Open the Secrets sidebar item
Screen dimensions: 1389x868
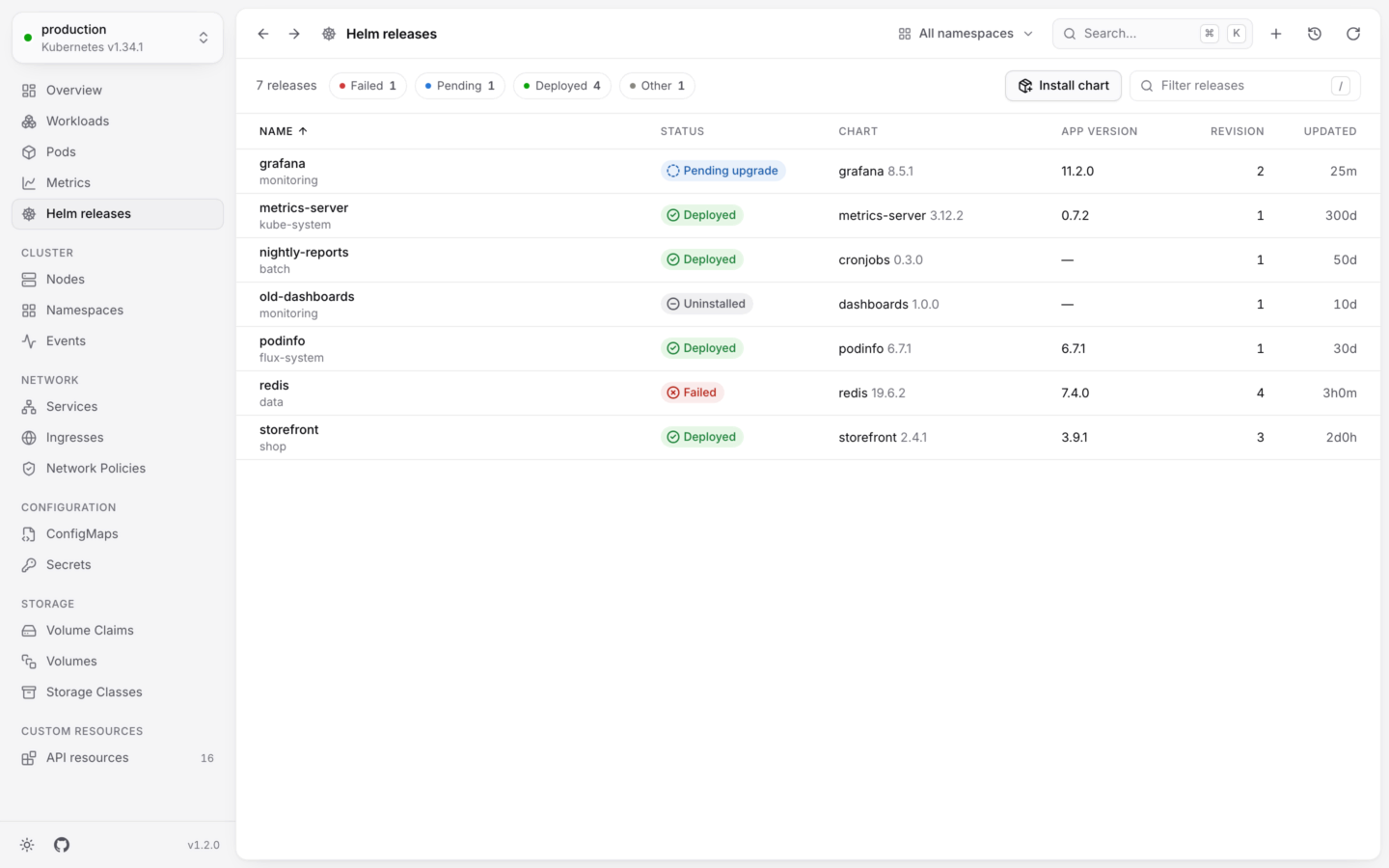(118, 565)
